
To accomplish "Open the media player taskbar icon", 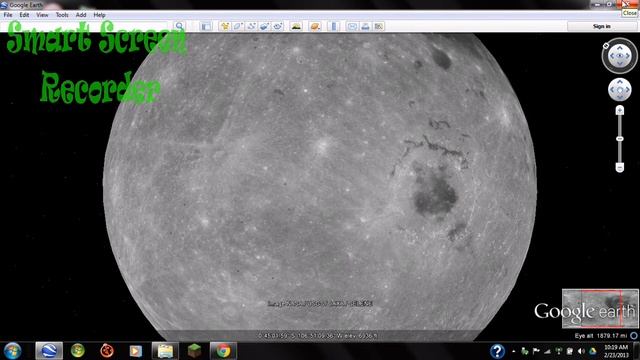I will point(136,351).
